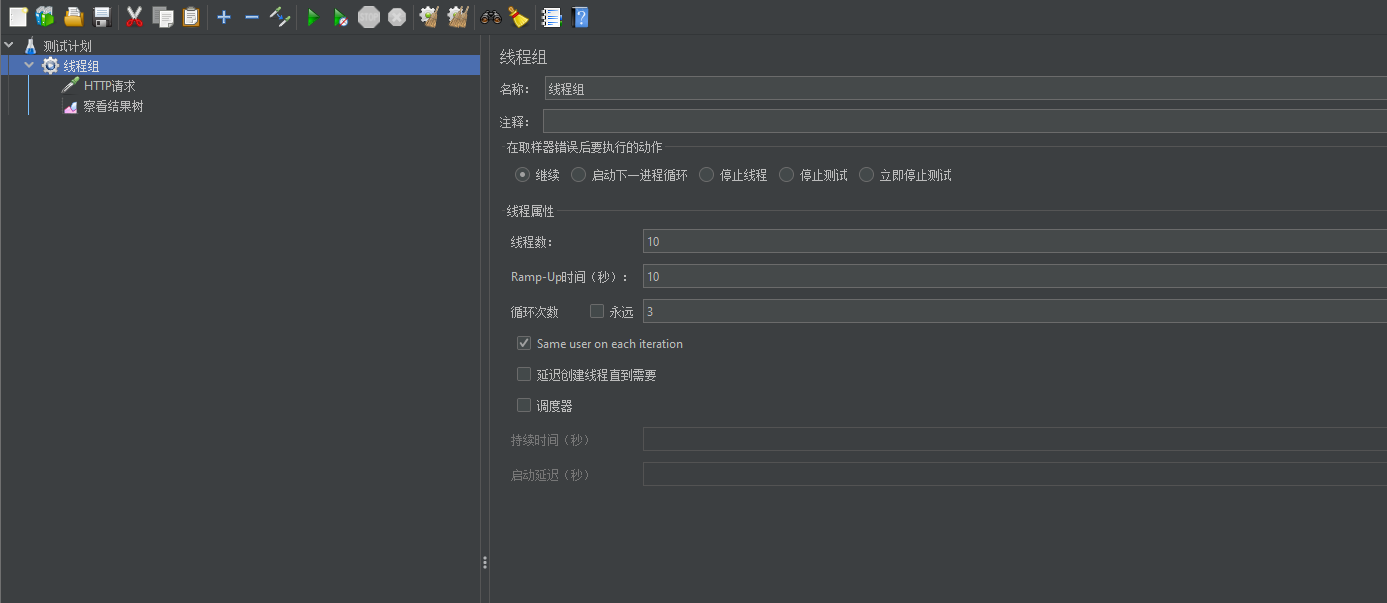Select the 继续 radio button
1387x603 pixels.
pos(522,175)
